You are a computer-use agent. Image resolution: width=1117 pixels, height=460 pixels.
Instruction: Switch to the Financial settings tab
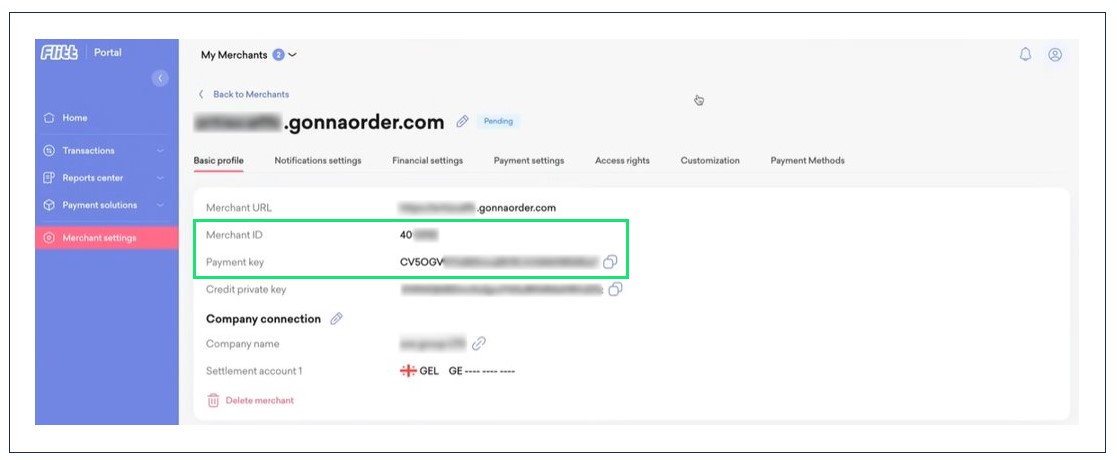click(x=427, y=161)
